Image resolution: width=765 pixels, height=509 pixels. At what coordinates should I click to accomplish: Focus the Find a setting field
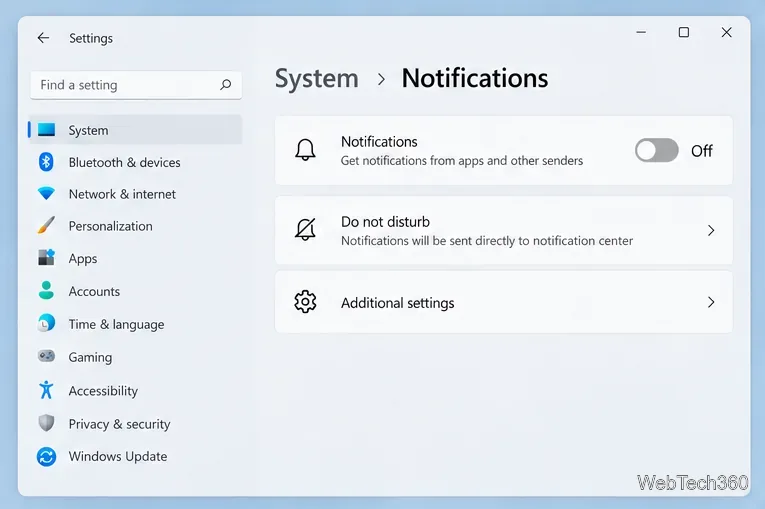[136, 85]
